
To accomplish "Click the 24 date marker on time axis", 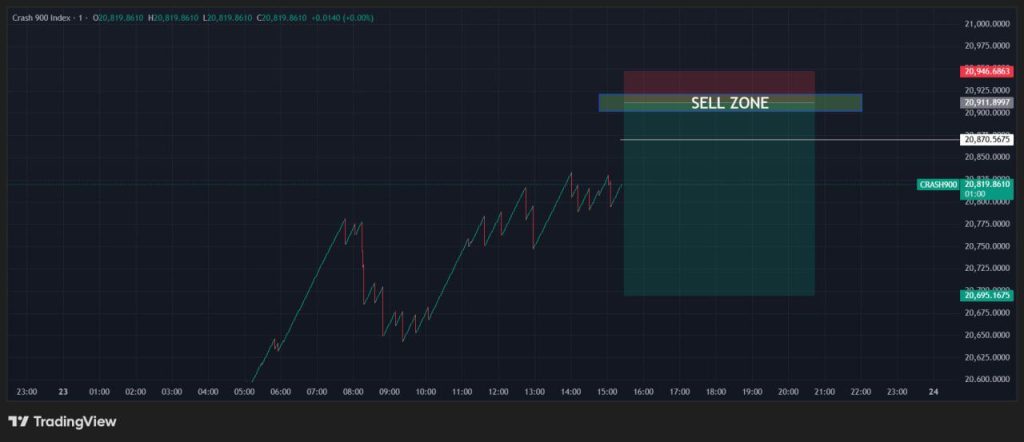I will (x=934, y=392).
